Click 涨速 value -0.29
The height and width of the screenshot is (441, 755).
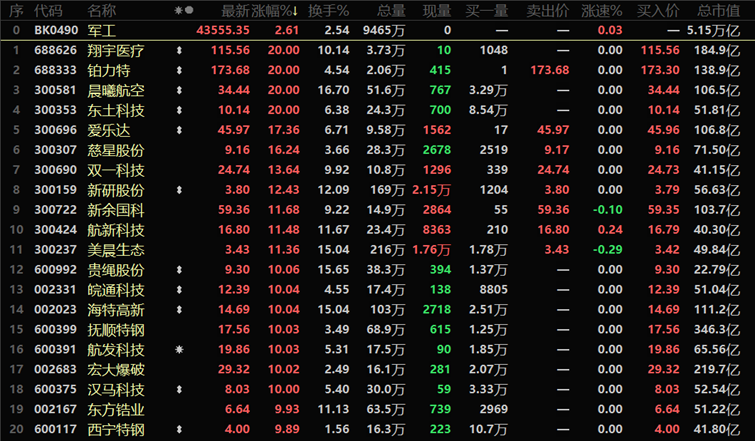pos(607,250)
